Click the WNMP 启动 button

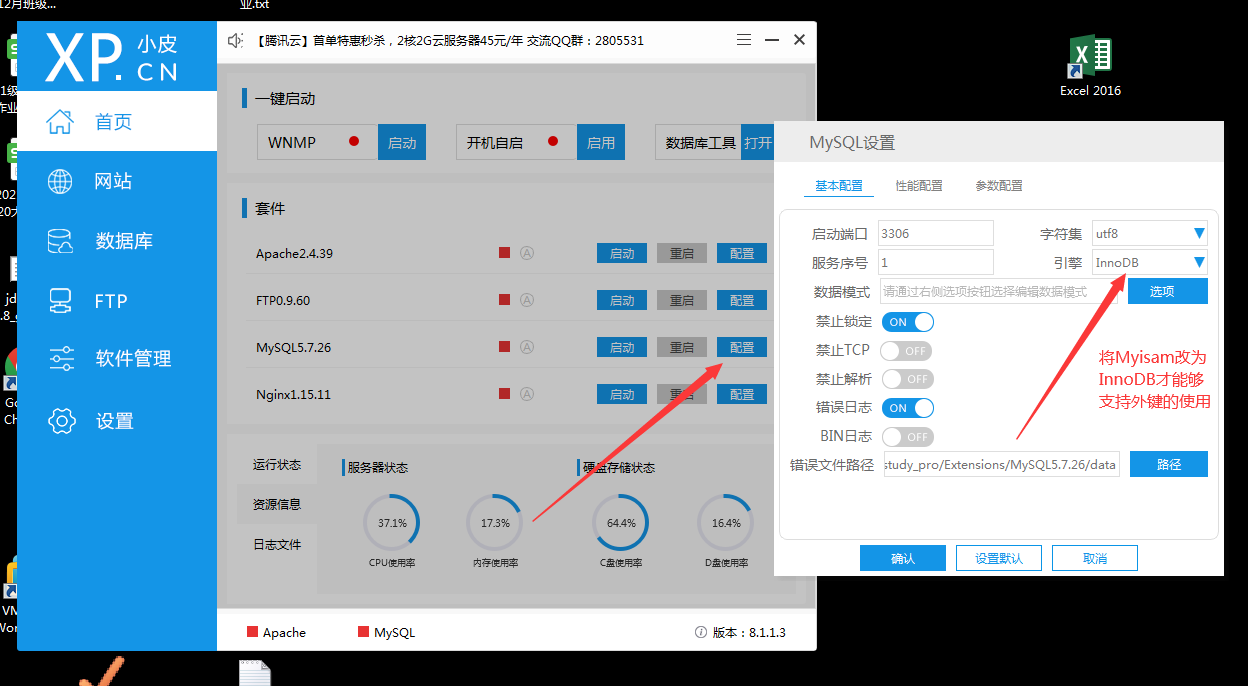(402, 142)
